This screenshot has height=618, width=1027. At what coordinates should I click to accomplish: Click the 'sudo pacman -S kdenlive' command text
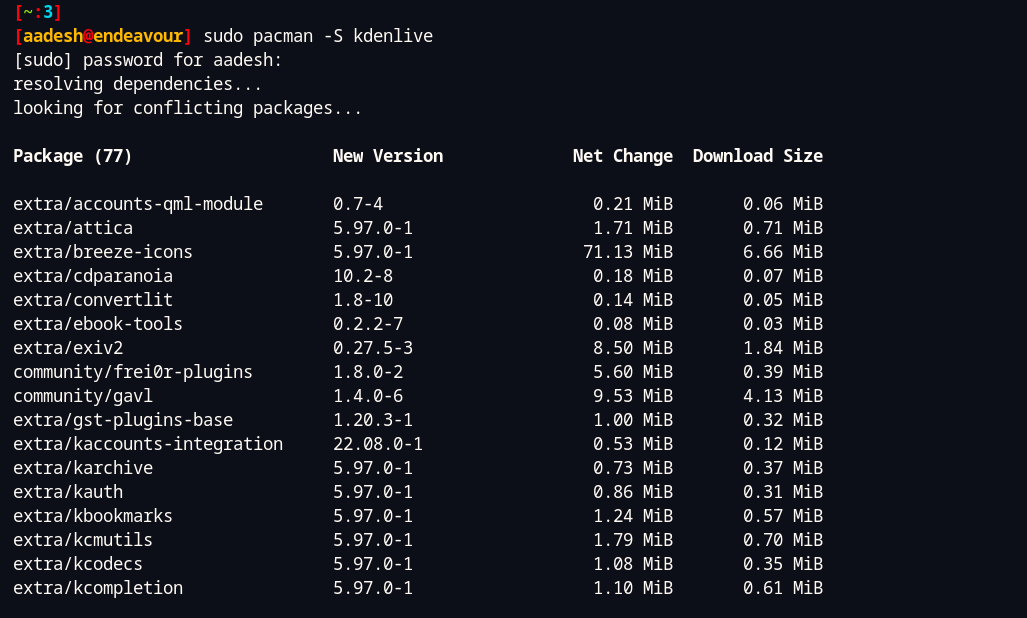click(x=317, y=36)
